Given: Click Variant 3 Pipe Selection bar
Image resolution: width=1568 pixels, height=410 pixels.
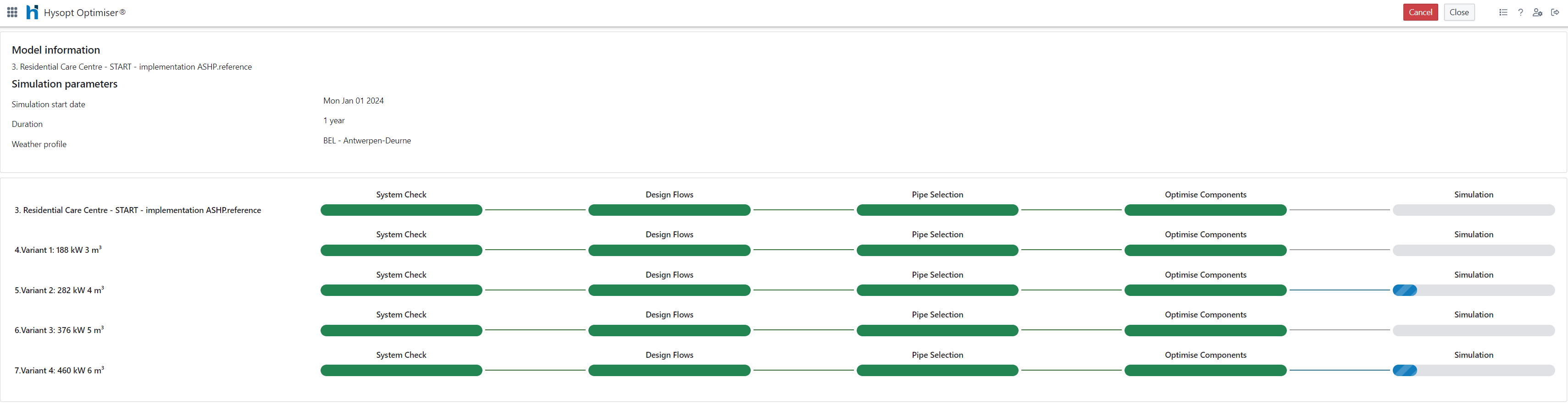Looking at the screenshot, I should [937, 330].
